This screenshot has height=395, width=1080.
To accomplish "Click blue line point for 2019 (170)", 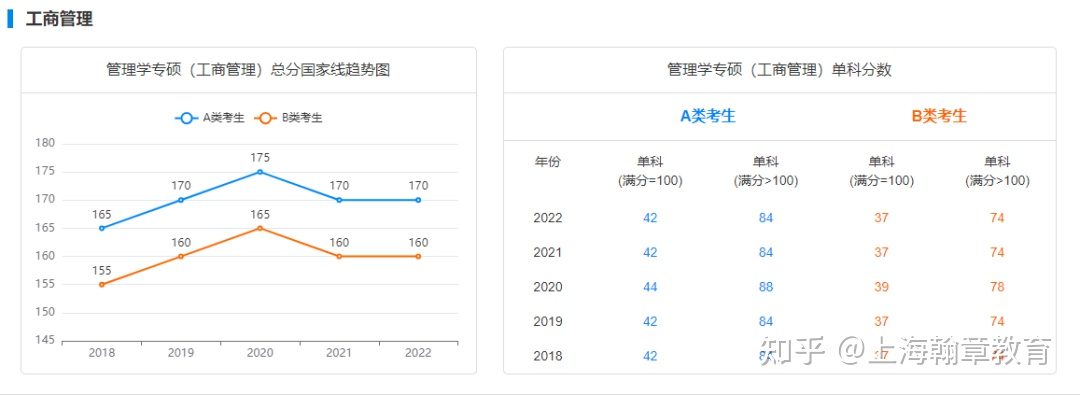I will point(181,200).
